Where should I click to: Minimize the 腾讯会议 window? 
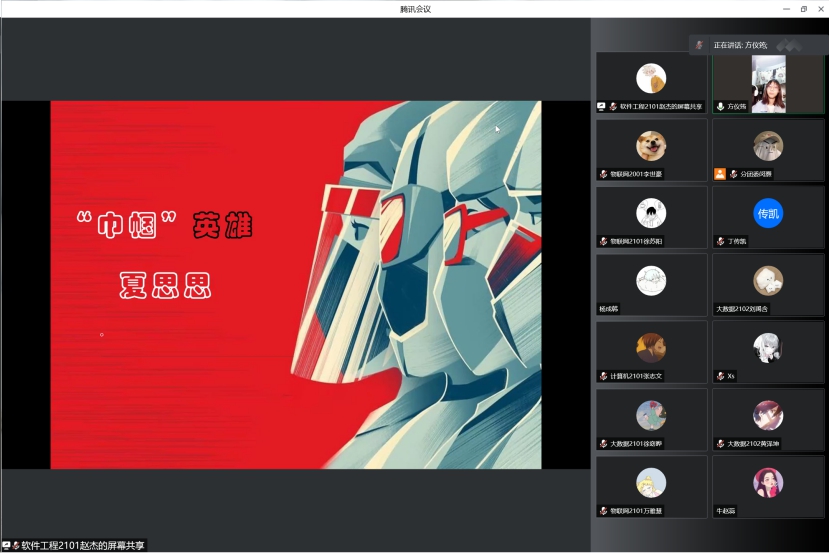pyautogui.click(x=786, y=9)
